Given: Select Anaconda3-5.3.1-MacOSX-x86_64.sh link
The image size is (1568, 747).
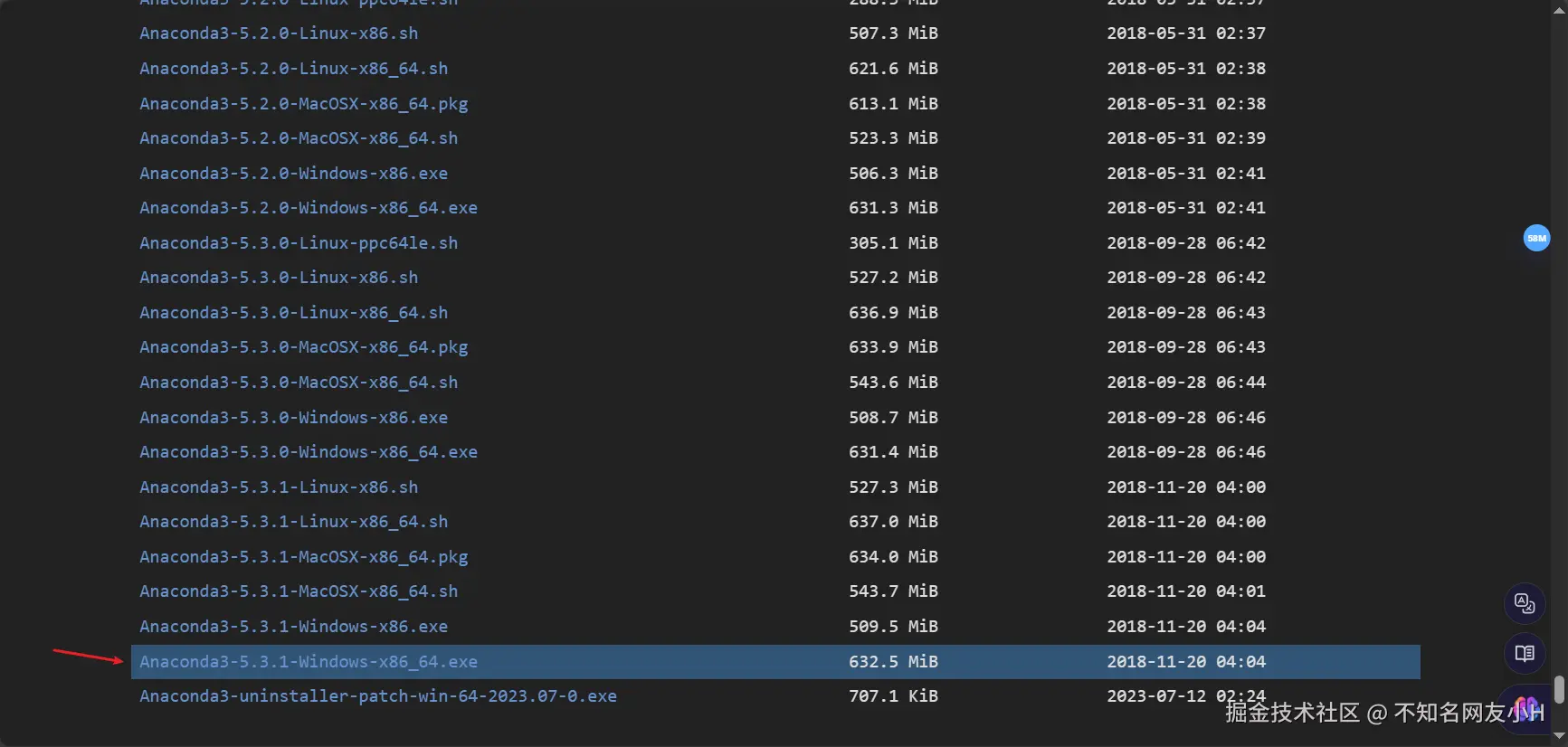Looking at the screenshot, I should (x=299, y=591).
